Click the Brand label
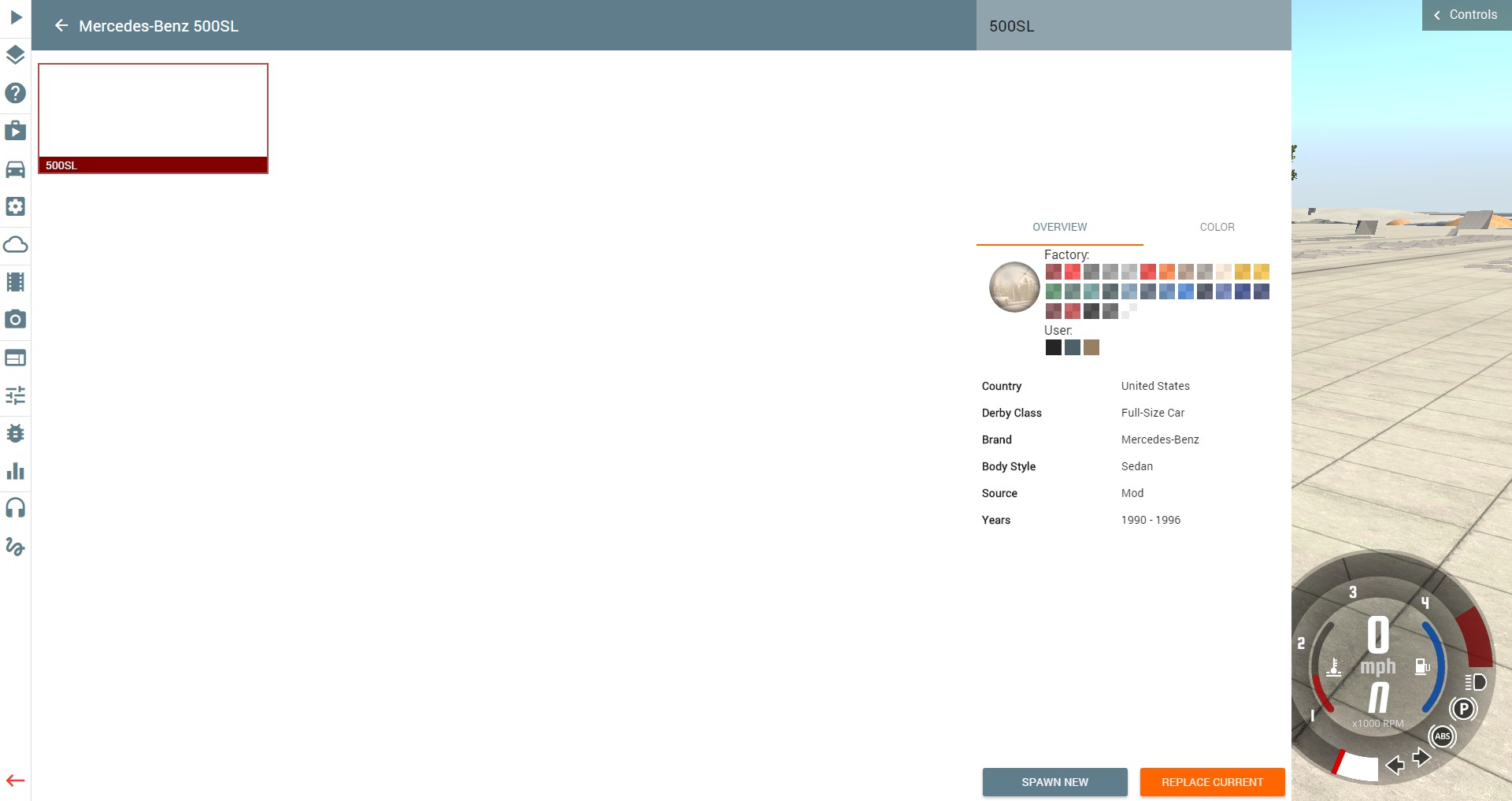This screenshot has width=1512, height=801. [997, 439]
